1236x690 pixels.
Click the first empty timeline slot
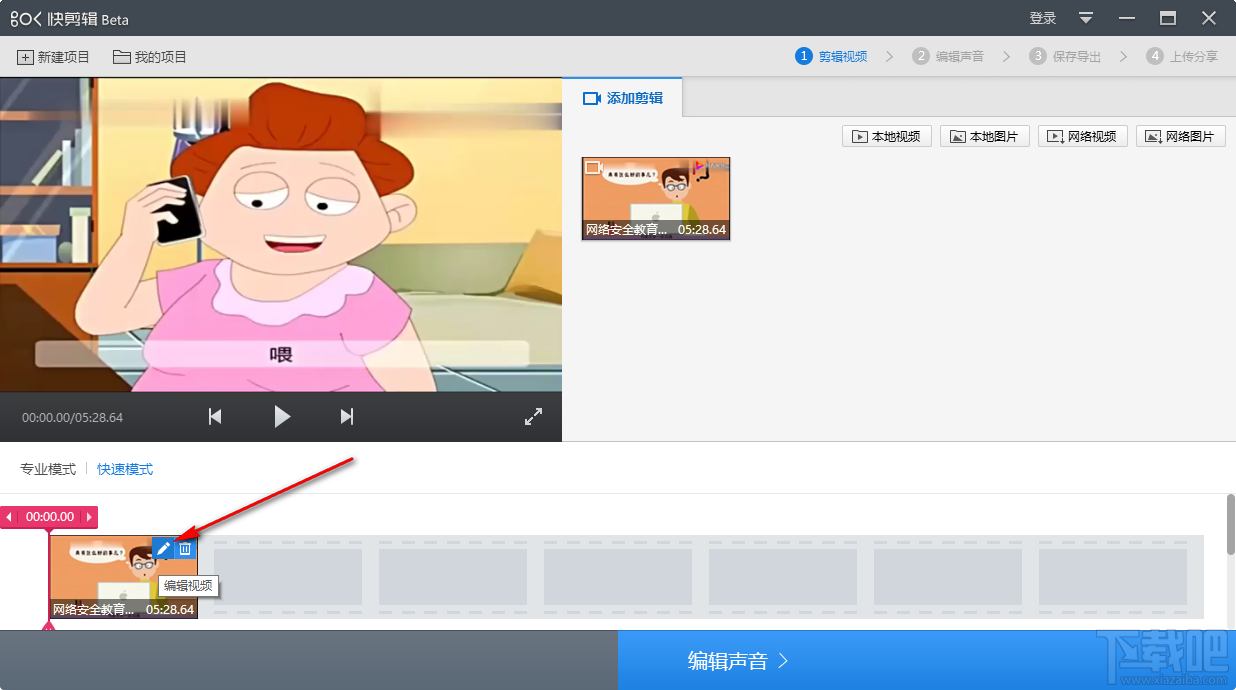(x=288, y=577)
